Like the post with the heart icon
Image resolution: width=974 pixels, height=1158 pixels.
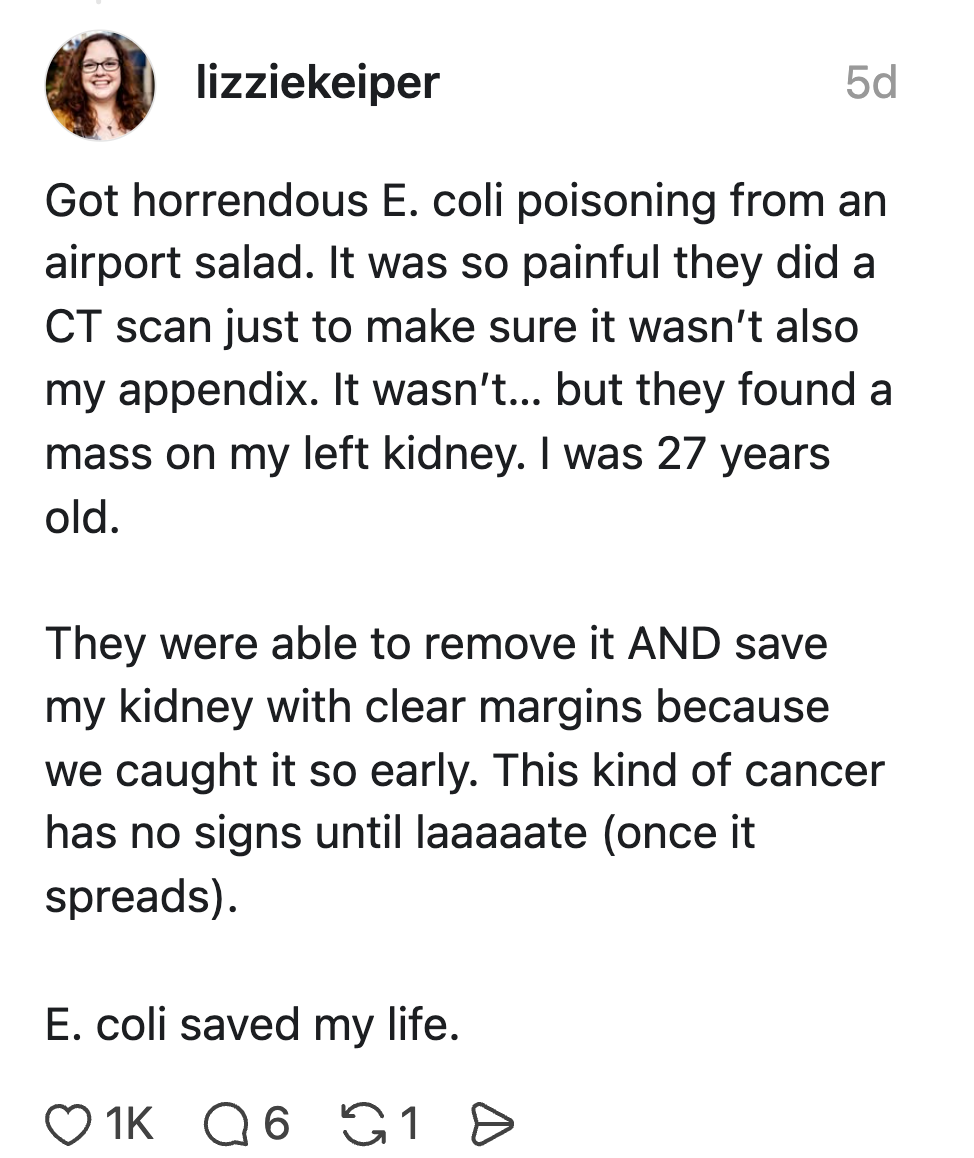pyautogui.click(x=68, y=1123)
